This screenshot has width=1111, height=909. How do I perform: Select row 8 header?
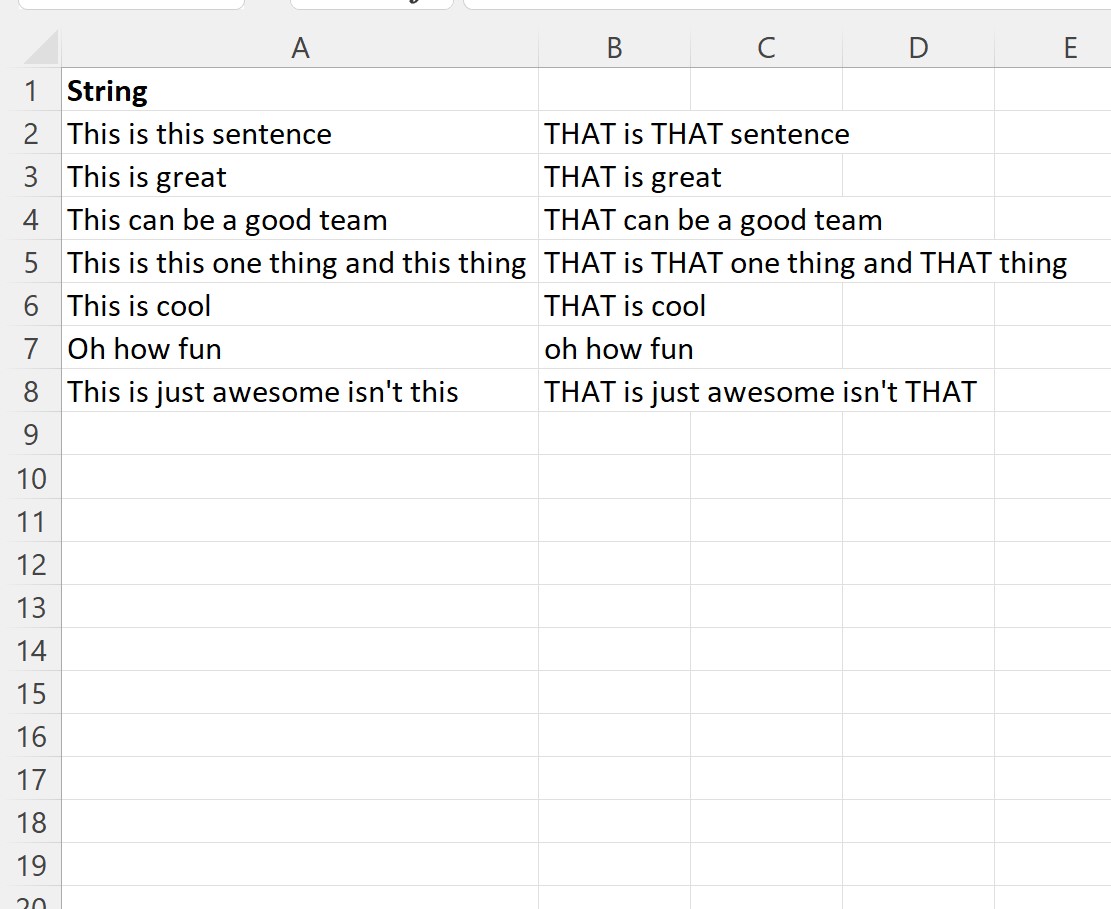(x=31, y=391)
